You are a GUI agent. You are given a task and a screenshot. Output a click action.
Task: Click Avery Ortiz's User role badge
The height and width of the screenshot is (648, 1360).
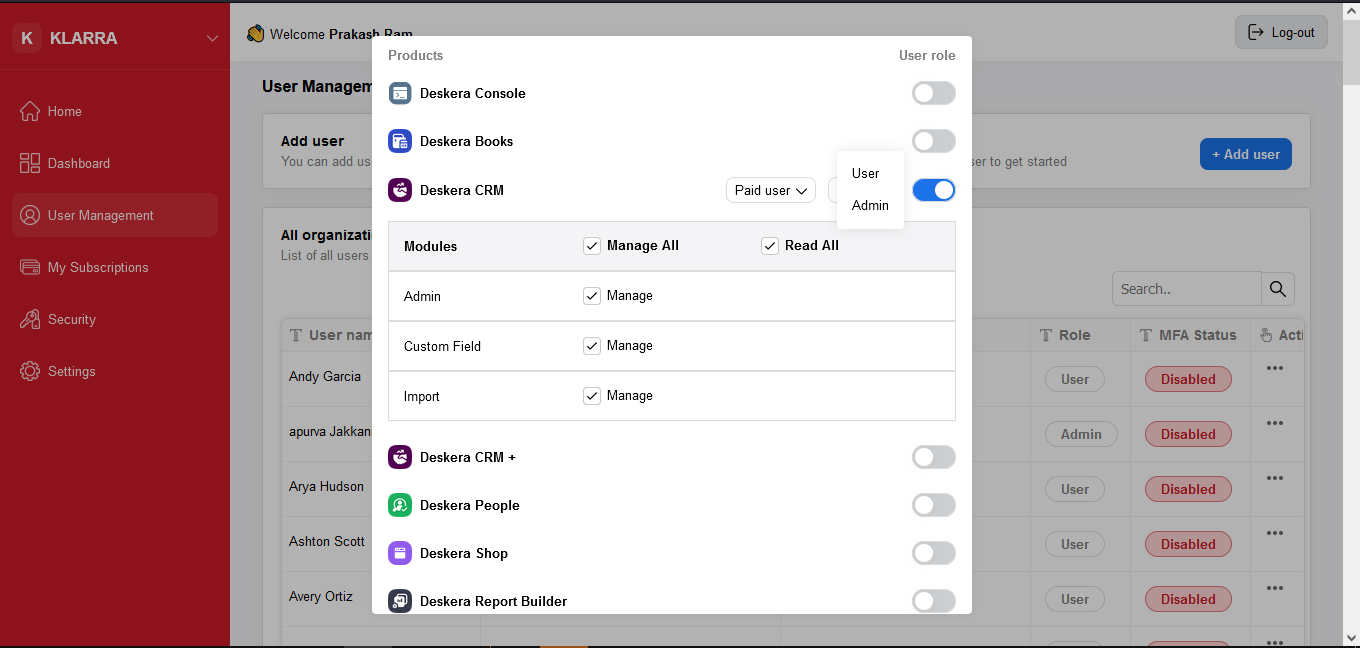[1075, 599]
